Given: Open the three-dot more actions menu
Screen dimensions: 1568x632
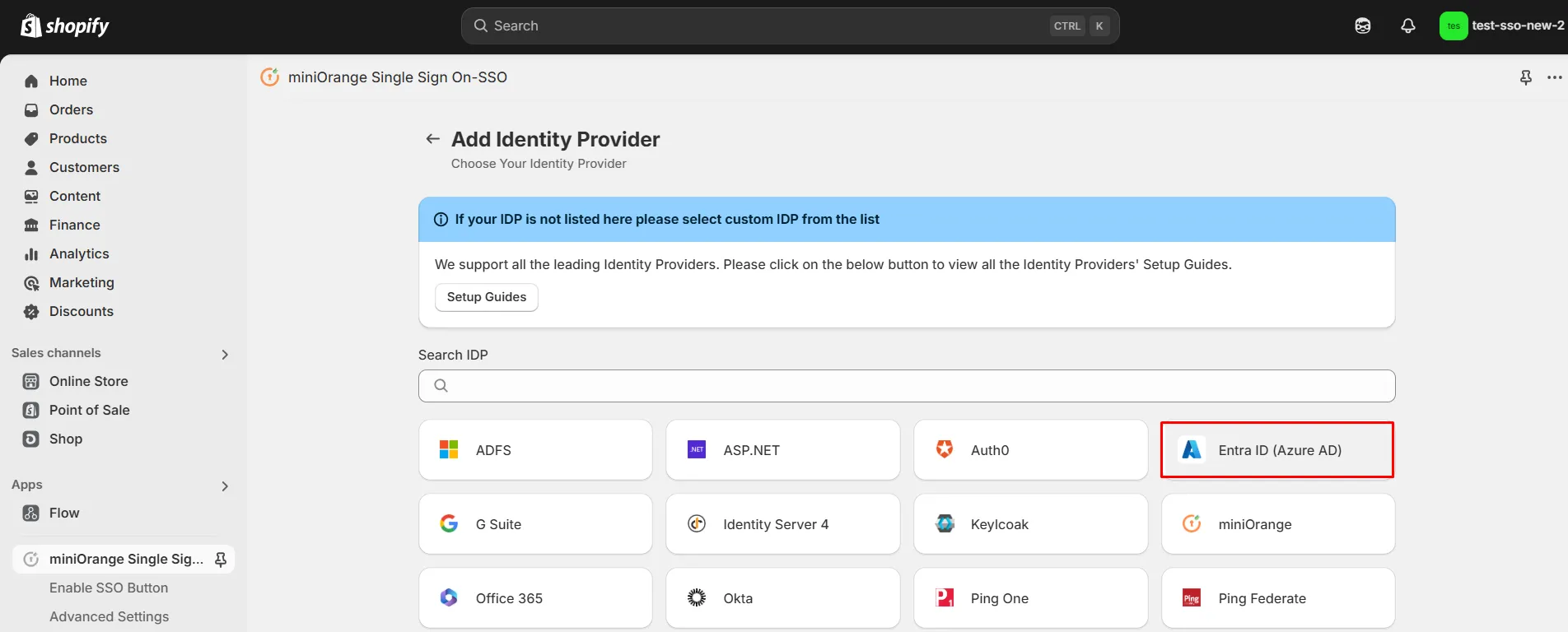Looking at the screenshot, I should coord(1555,77).
